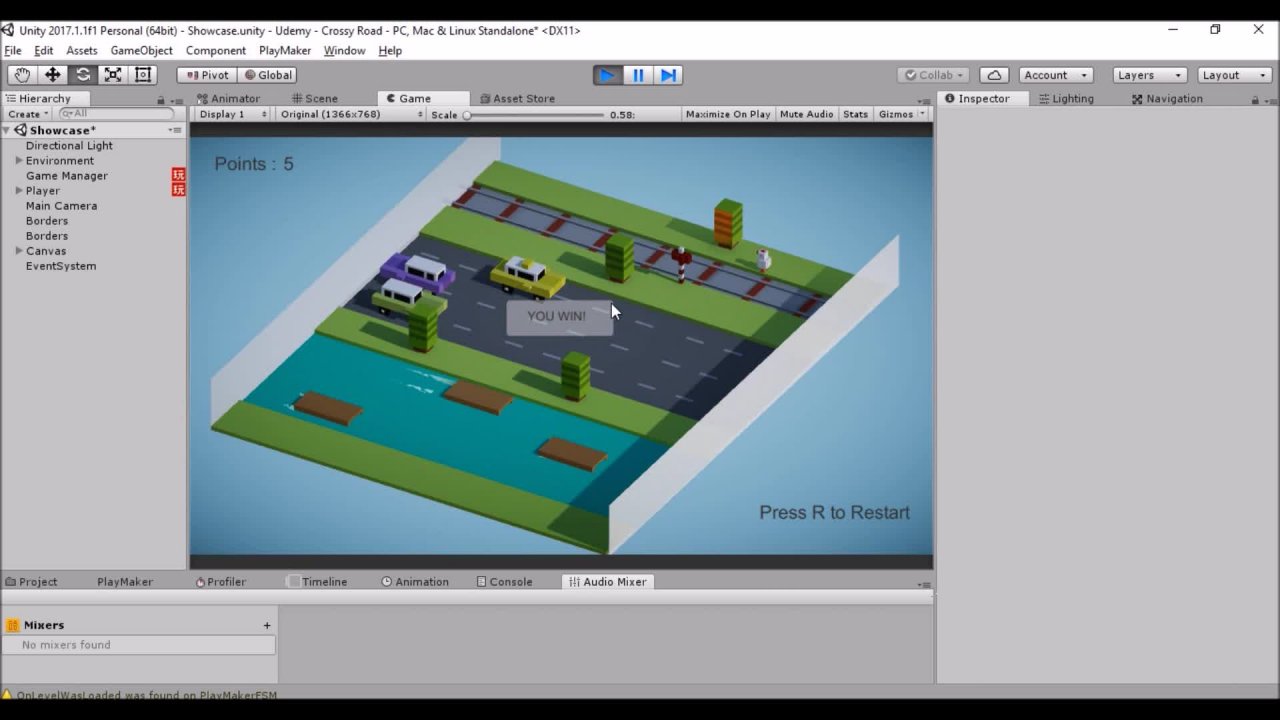This screenshot has height=720, width=1280.
Task: Select the Scale tool
Action: pos(113,75)
